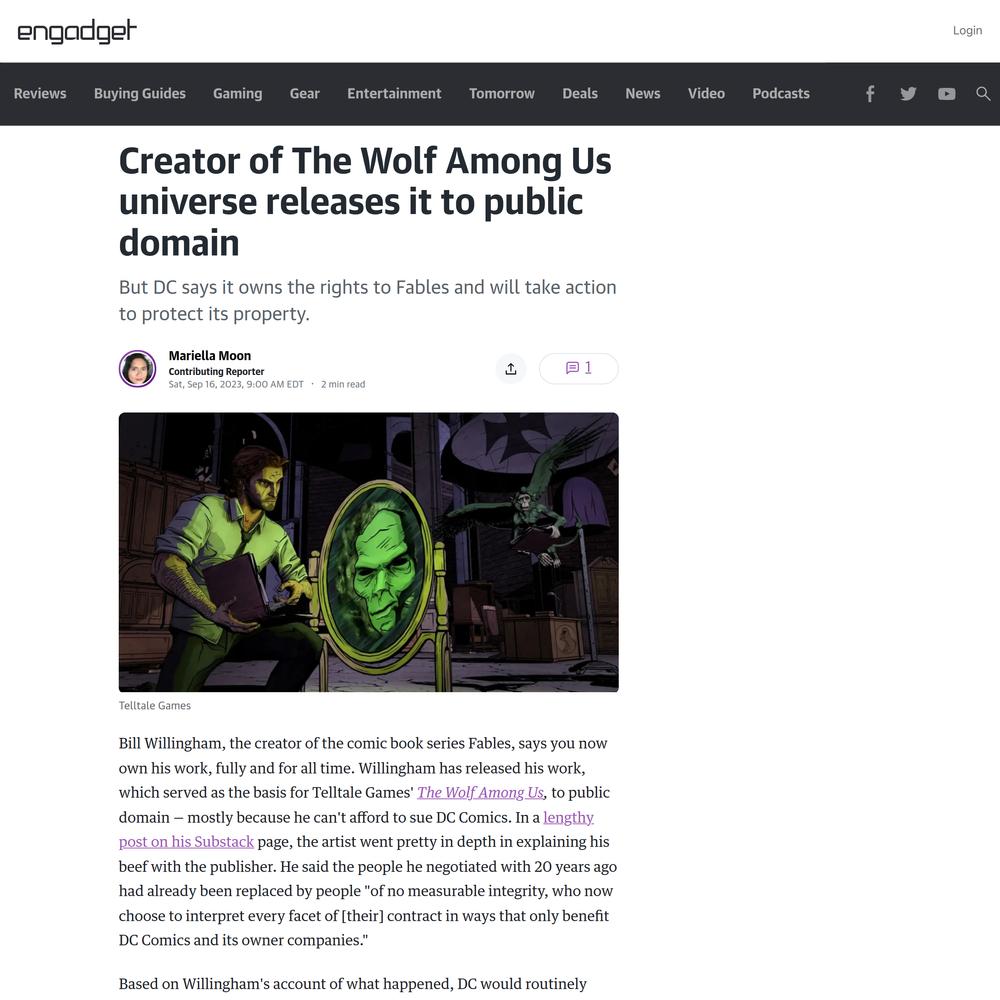Image resolution: width=1000 pixels, height=1000 pixels.
Task: Open the Podcasts section
Action: [781, 94]
